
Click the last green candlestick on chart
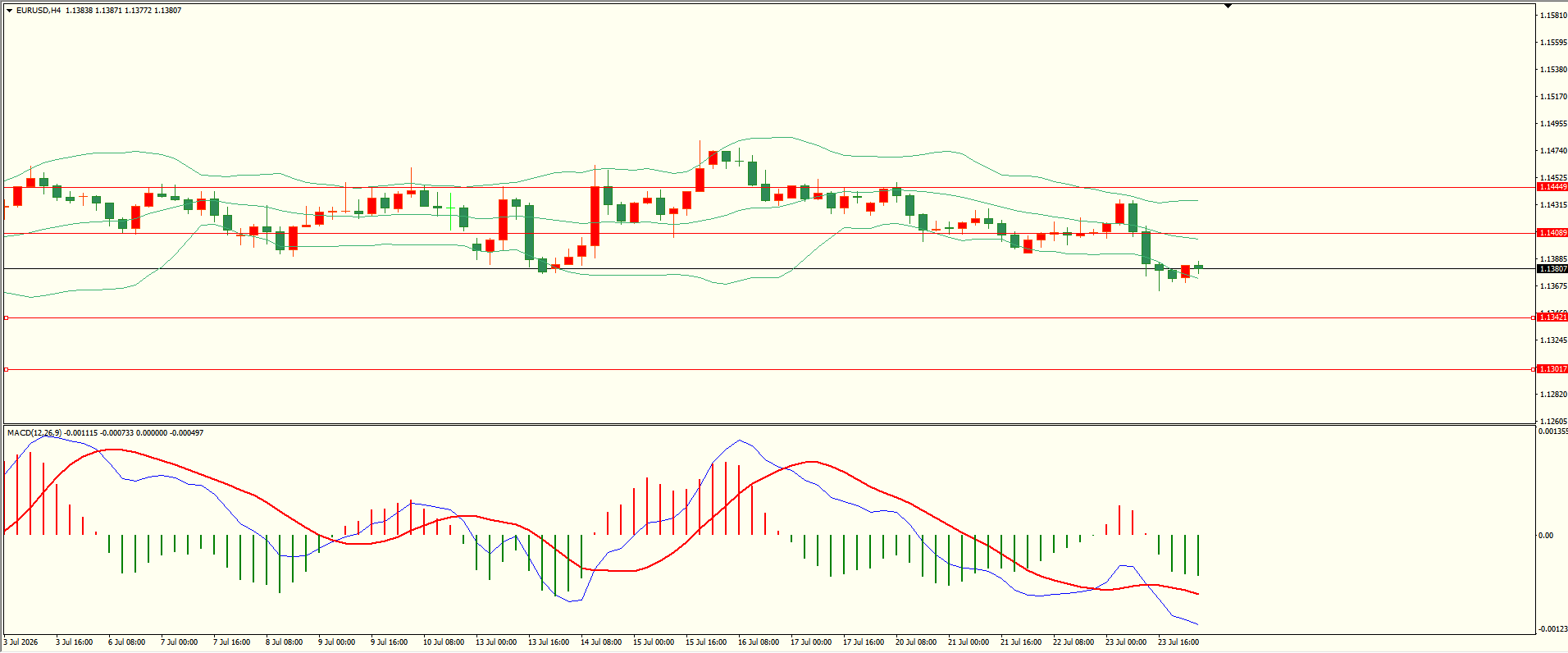click(x=1199, y=267)
